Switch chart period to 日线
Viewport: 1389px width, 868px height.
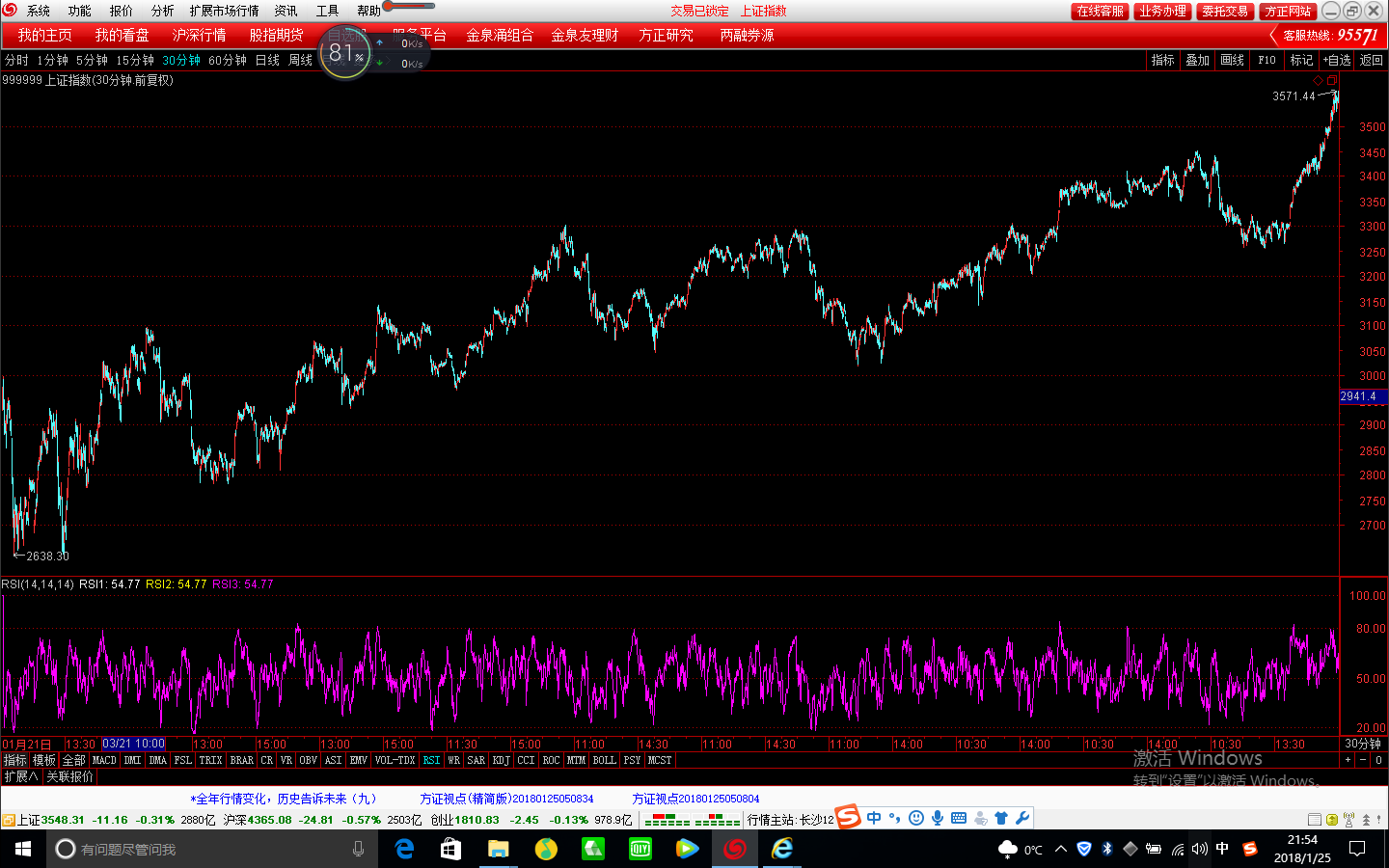tap(267, 60)
